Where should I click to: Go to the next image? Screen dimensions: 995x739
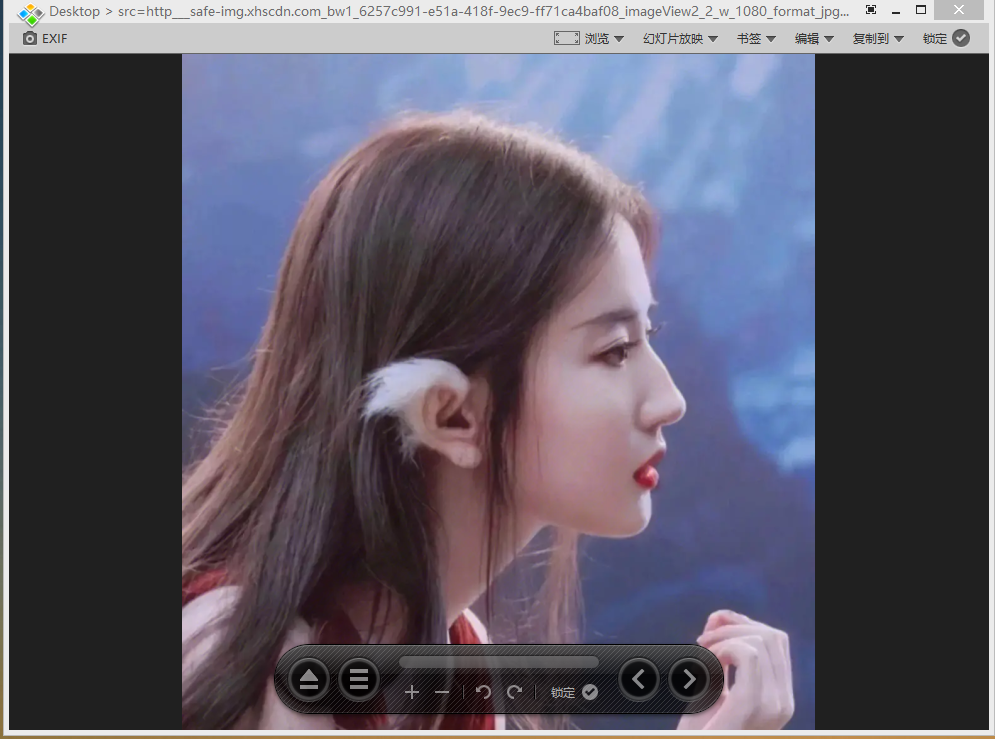coord(689,679)
